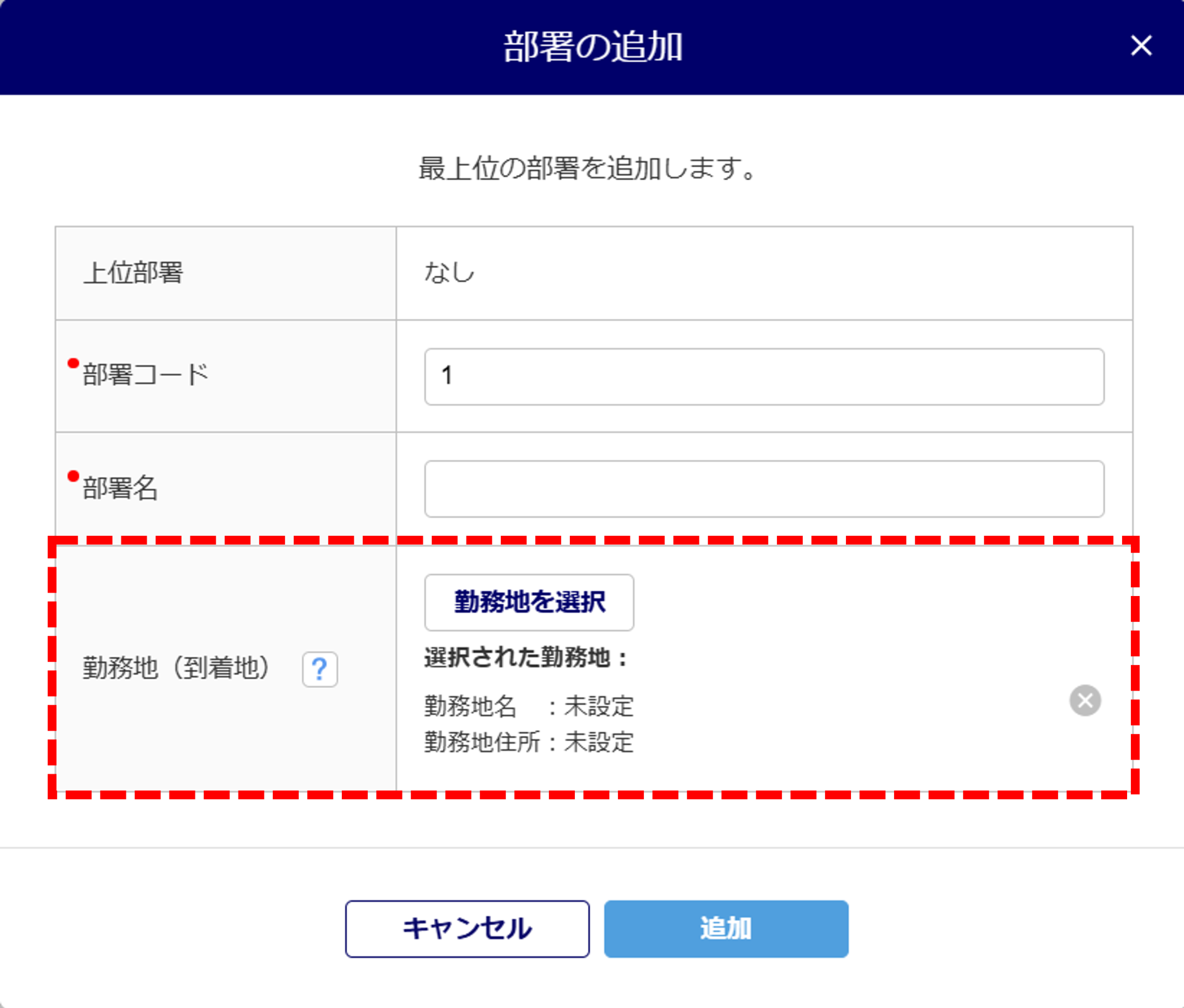Confirm with the blue 追加 button
The image size is (1184, 1008).
(x=726, y=928)
